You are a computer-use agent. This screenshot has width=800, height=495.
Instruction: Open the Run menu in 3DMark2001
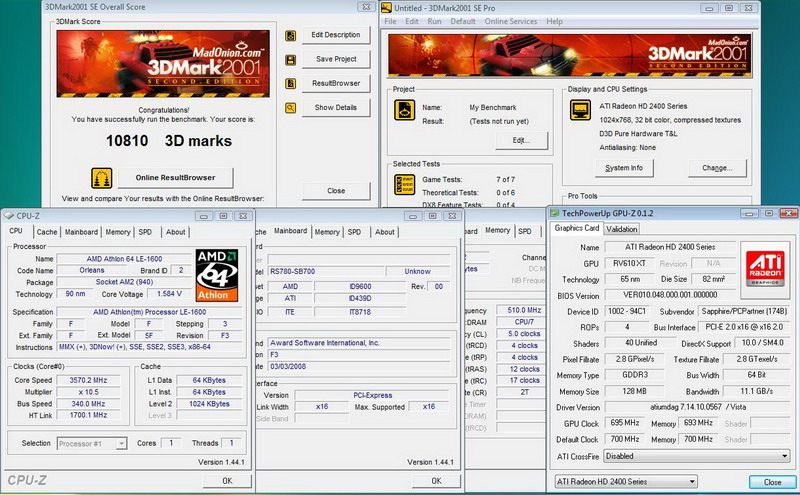[434, 21]
